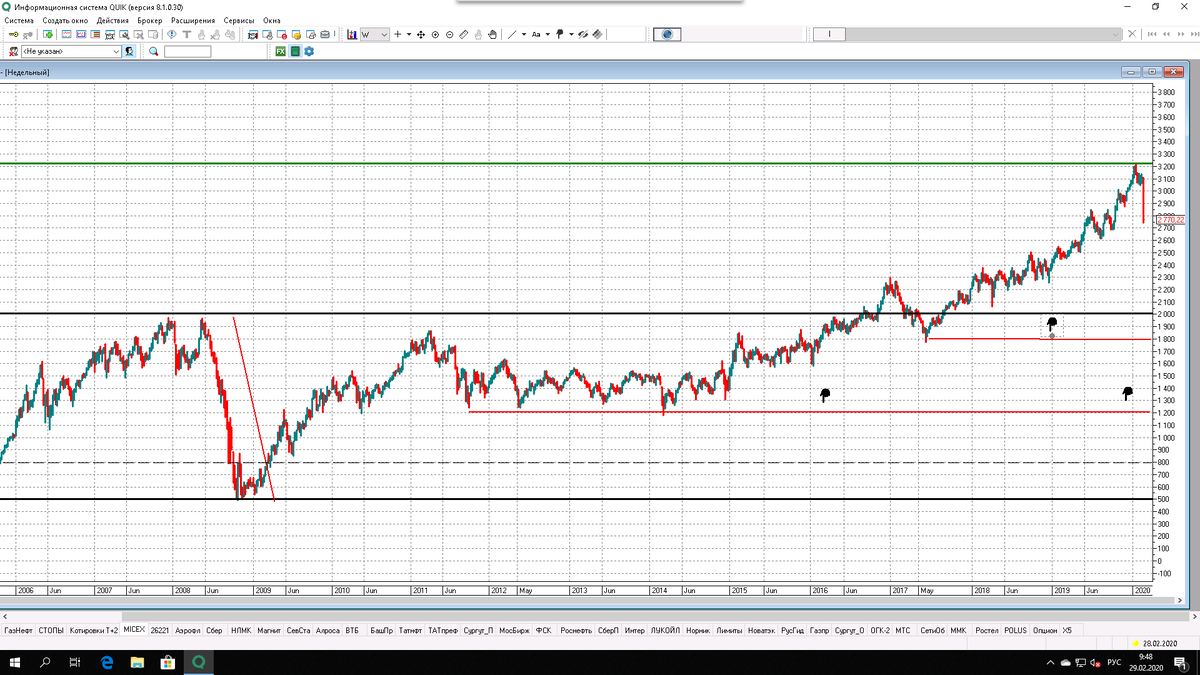Click the red-cross account icon
Screen dimensions: 1200x675
(14, 51)
